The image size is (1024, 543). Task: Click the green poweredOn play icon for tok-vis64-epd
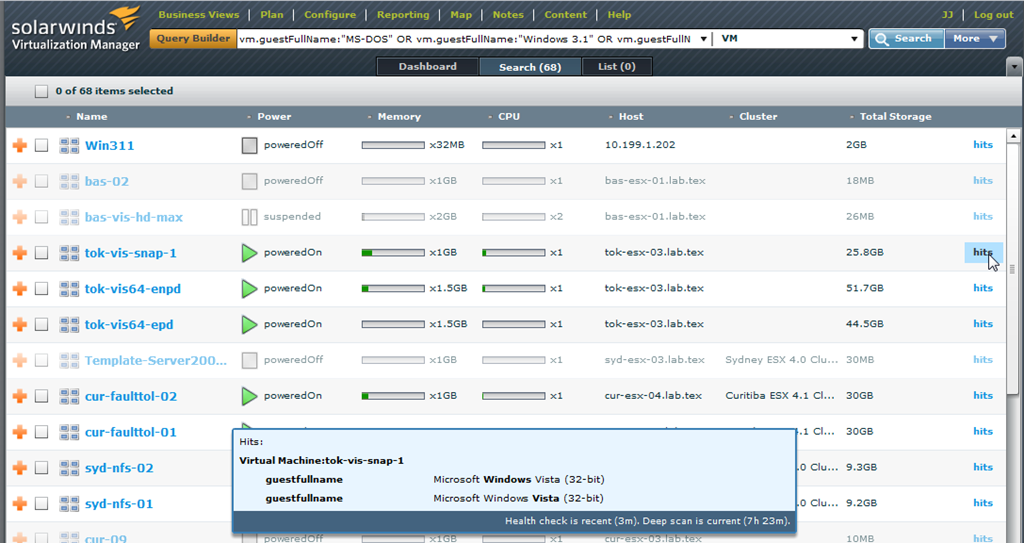249,324
